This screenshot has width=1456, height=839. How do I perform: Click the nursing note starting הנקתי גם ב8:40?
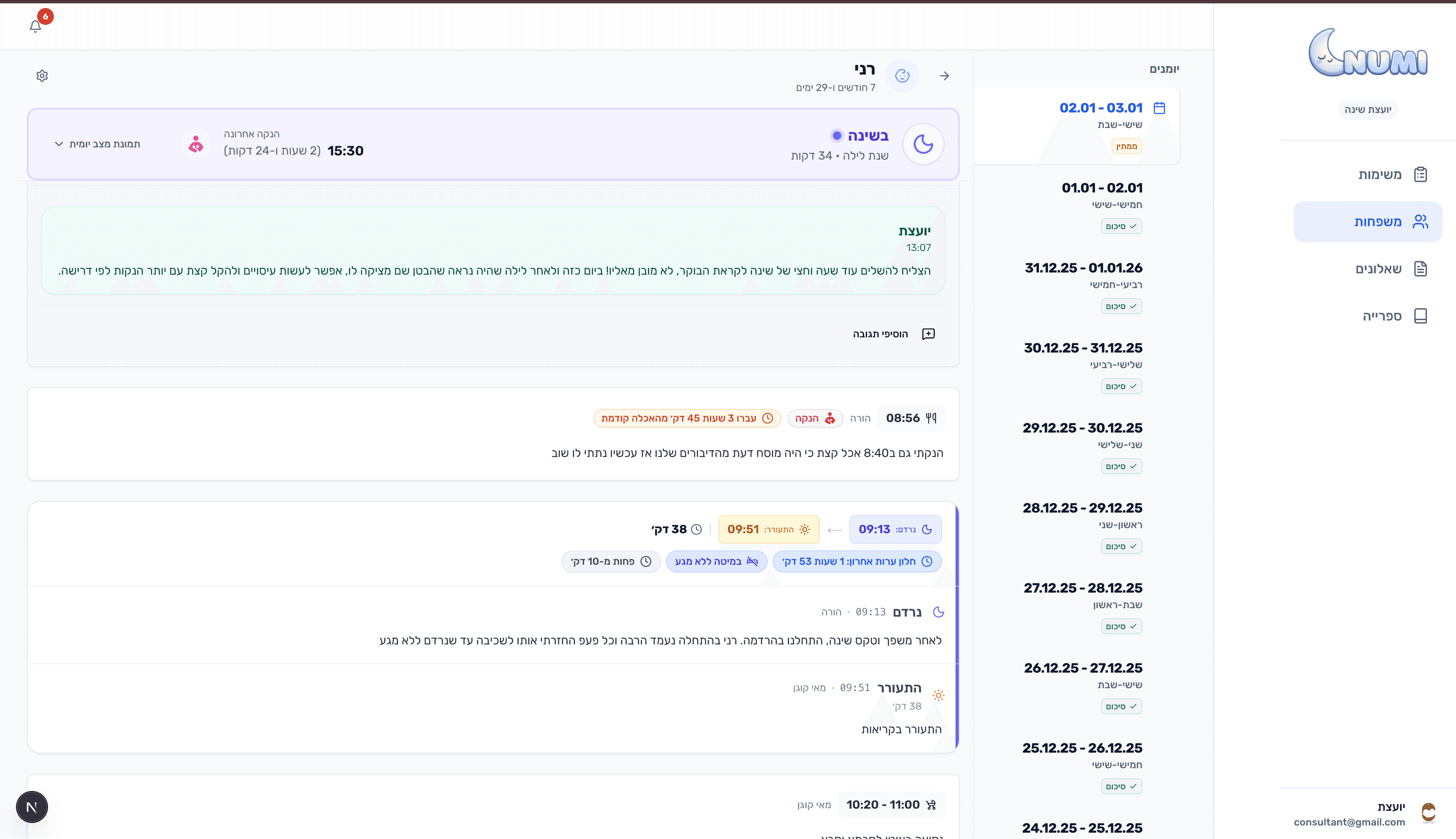click(x=747, y=453)
